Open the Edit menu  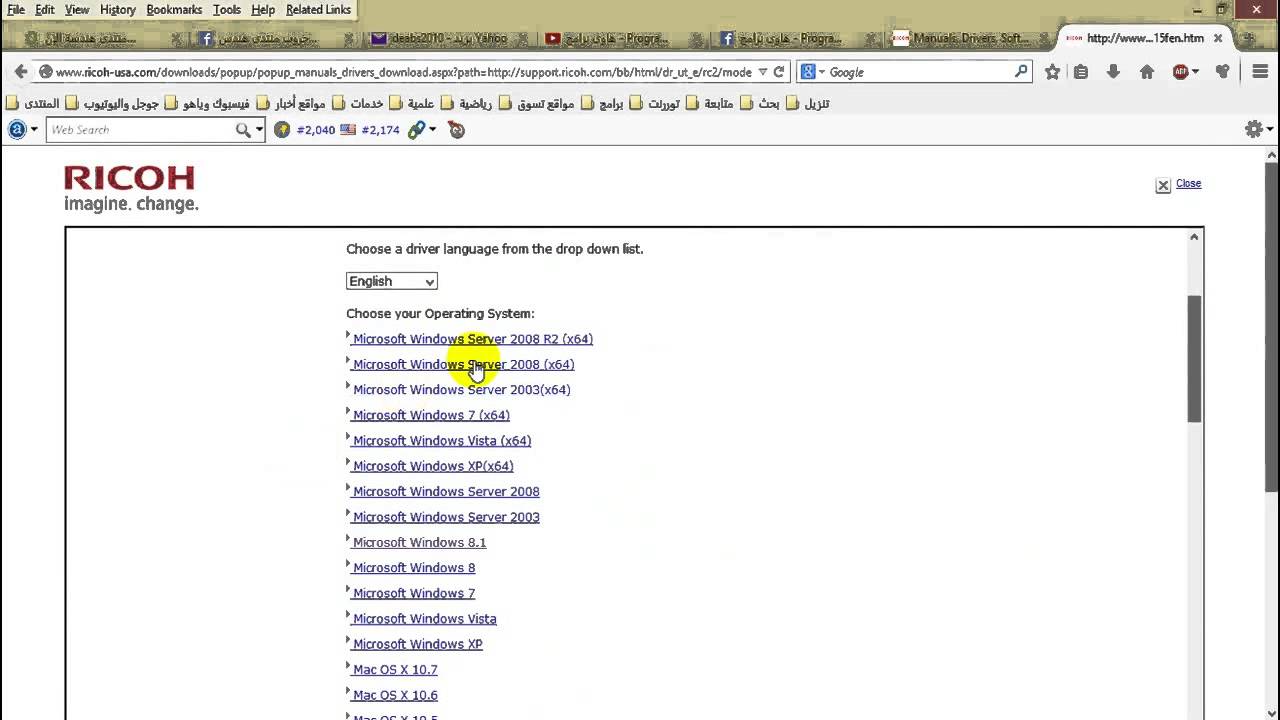45,9
